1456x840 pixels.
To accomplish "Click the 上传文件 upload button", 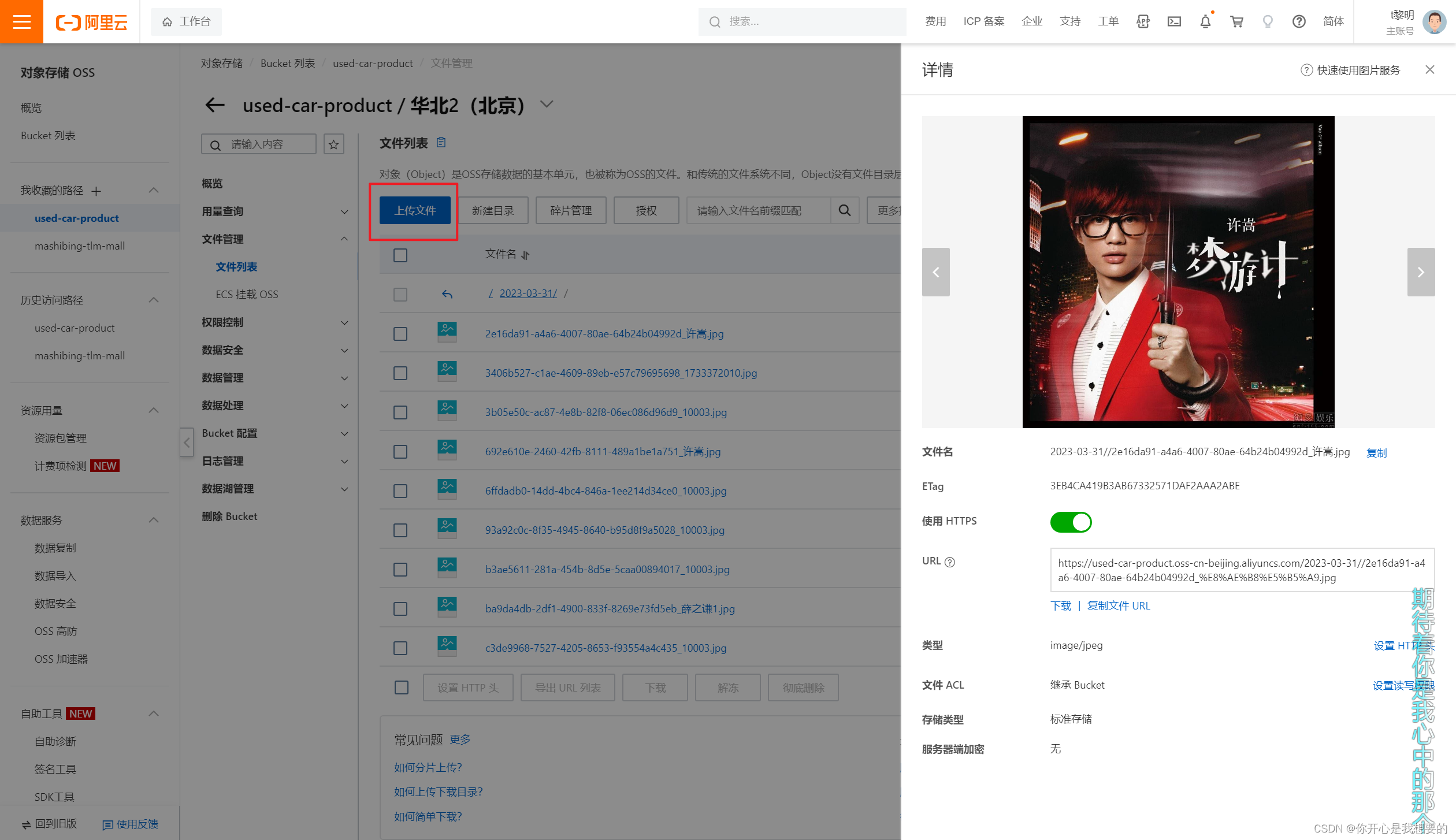I will (x=415, y=210).
